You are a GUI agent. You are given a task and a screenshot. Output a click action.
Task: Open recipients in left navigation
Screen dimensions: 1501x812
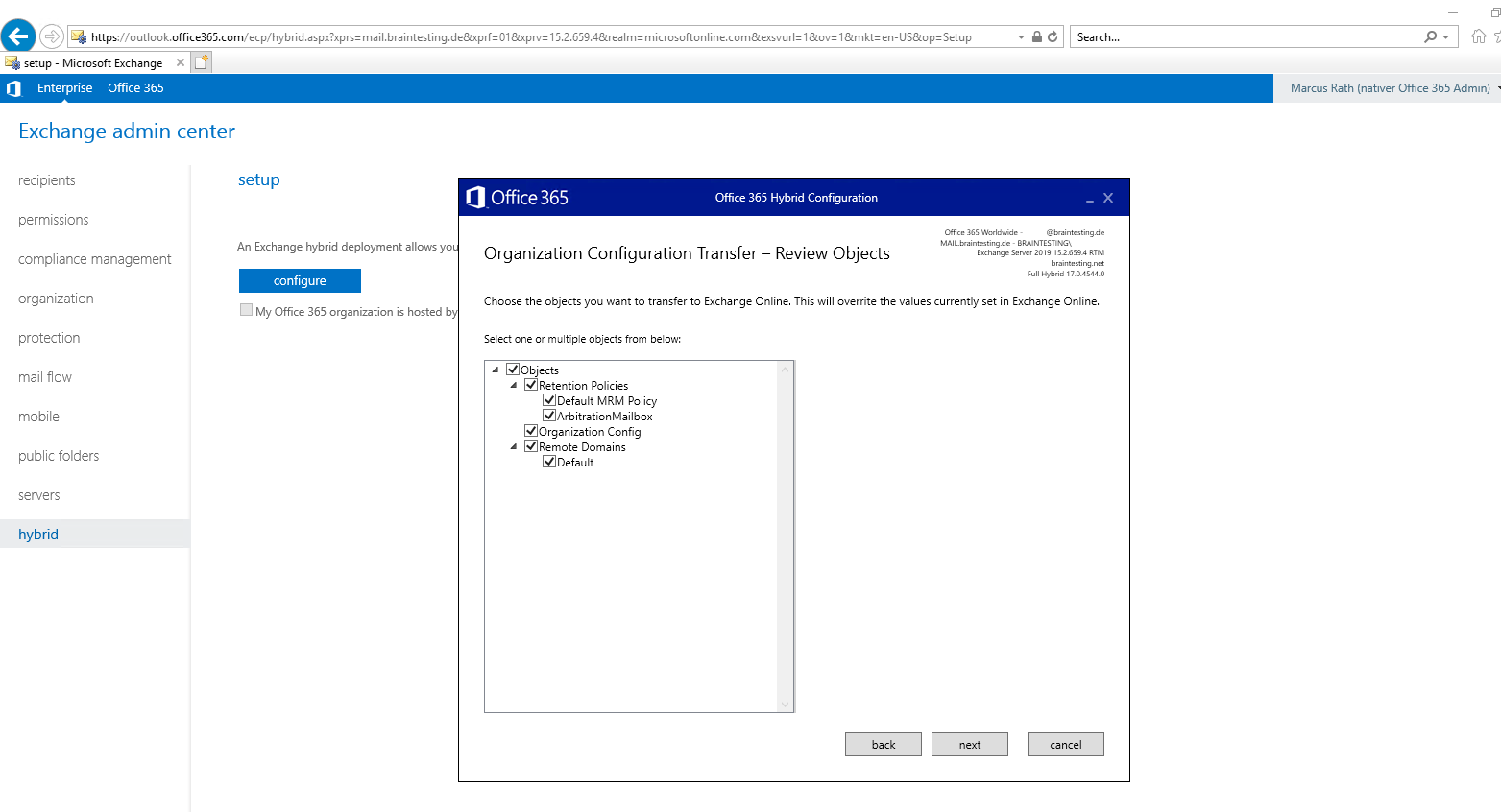(x=47, y=180)
